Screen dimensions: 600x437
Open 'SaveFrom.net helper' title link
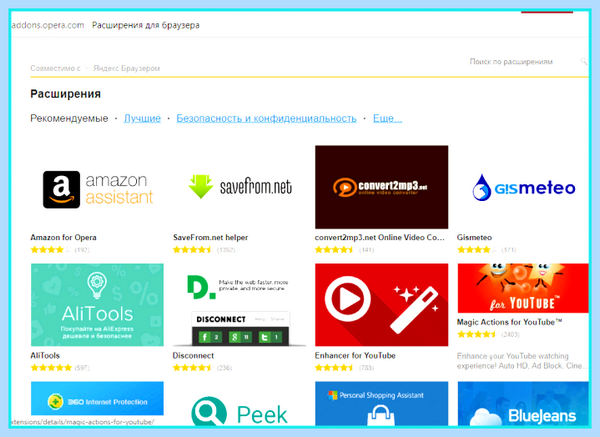[210, 237]
